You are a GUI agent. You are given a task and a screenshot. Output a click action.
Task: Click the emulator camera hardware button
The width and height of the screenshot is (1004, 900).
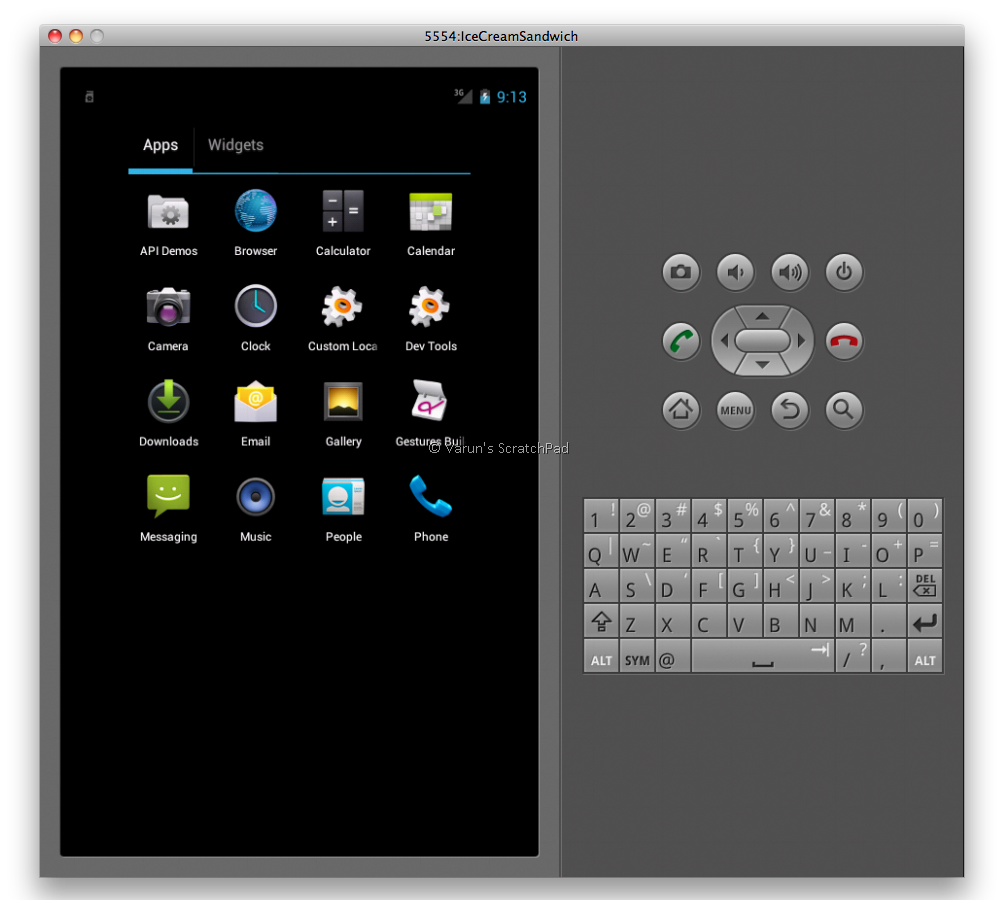681,272
